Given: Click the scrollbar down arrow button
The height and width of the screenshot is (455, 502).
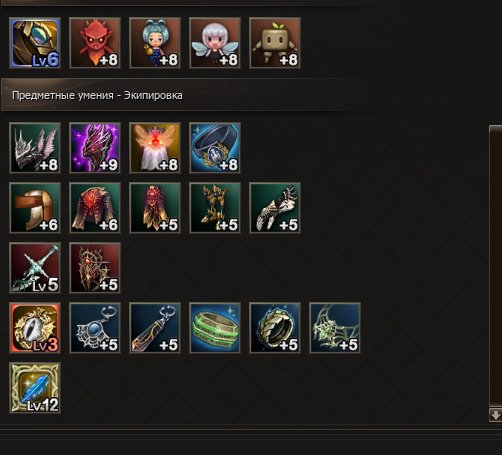Looking at the screenshot, I should pyautogui.click(x=496, y=415).
